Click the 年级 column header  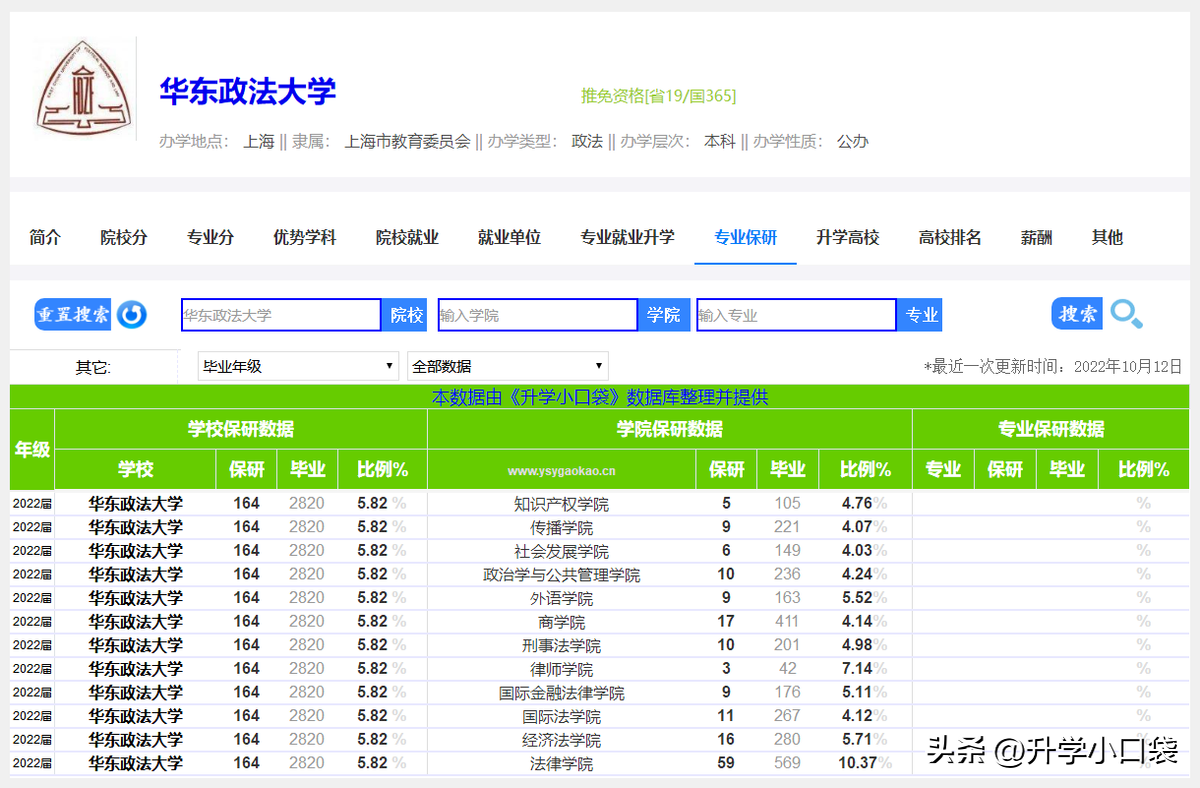(32, 450)
